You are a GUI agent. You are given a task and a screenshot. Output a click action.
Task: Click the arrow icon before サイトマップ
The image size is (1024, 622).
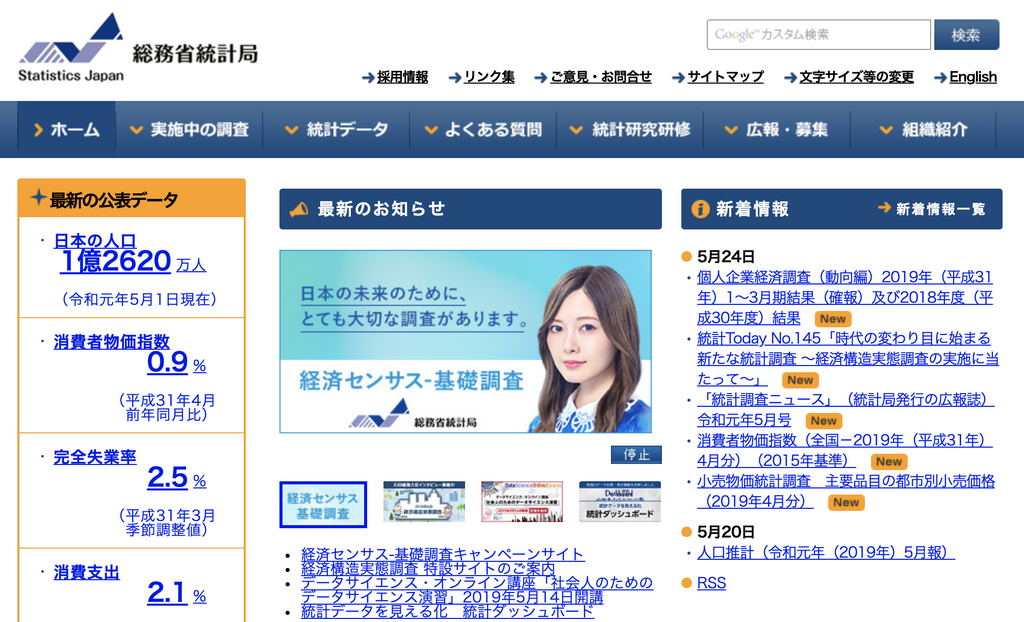[678, 77]
